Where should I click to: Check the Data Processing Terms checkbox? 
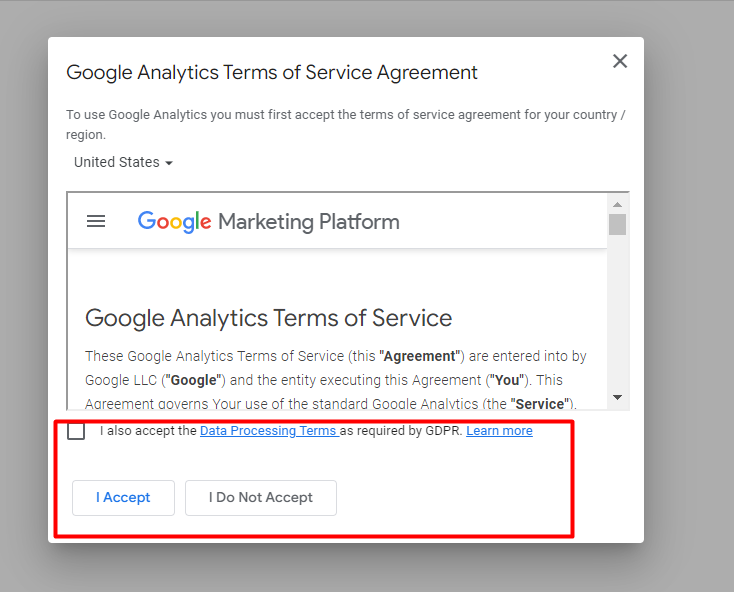pos(76,431)
